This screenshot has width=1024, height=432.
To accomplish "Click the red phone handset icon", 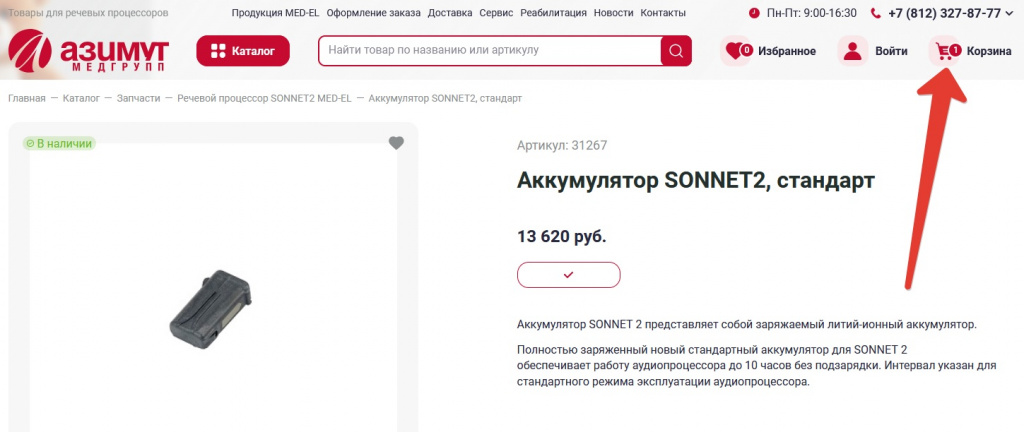I will pos(876,13).
